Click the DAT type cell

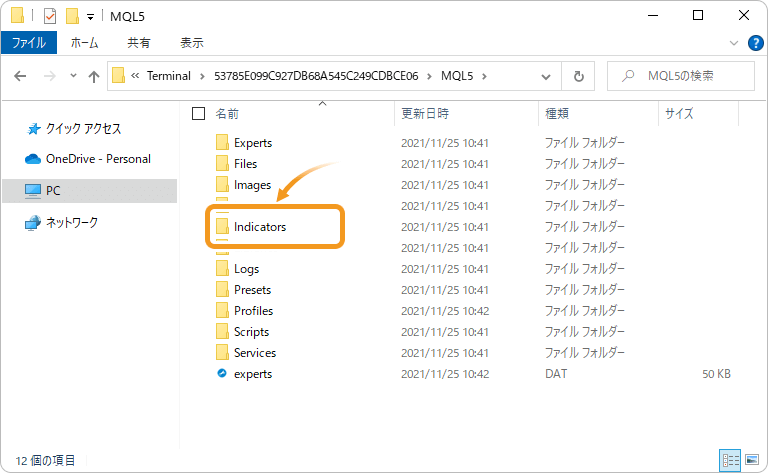pos(556,374)
